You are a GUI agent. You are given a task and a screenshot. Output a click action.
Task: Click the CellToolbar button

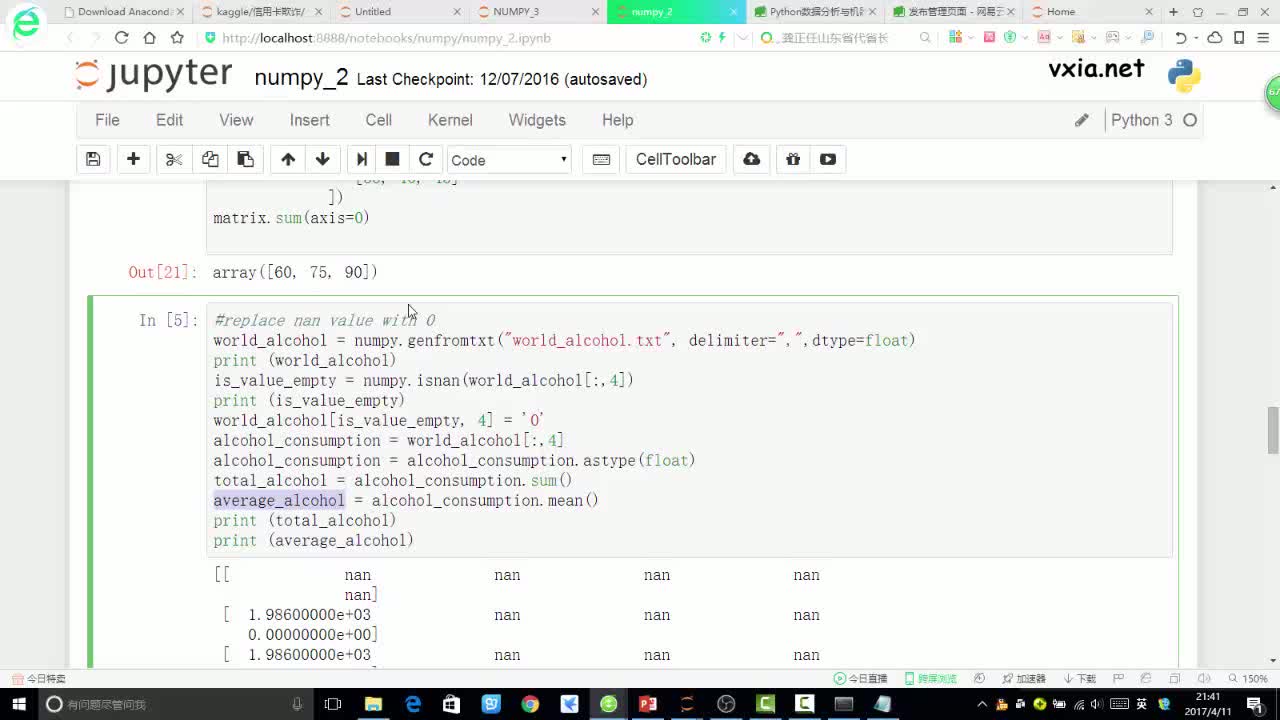[x=676, y=159]
